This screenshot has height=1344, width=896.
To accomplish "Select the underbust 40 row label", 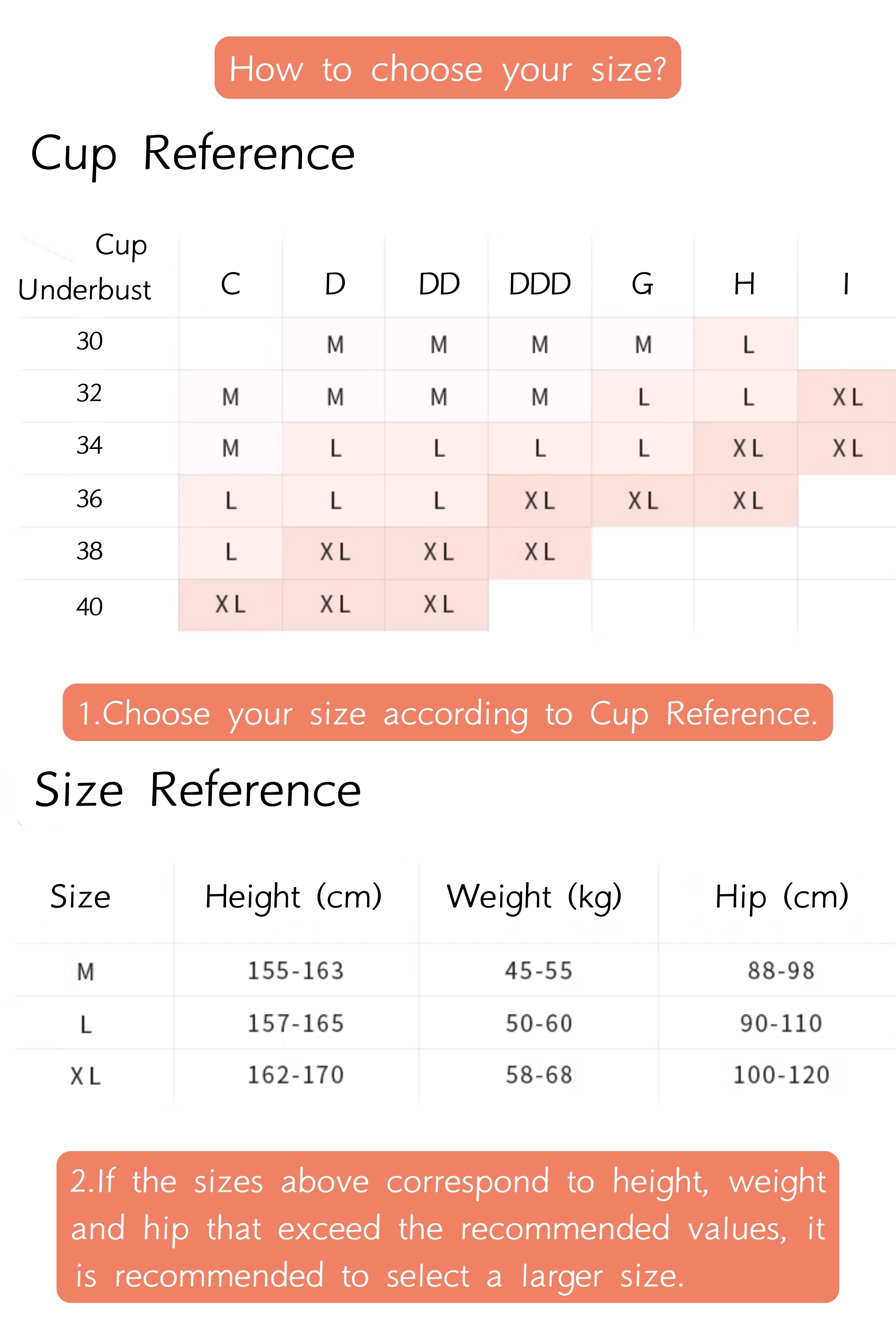I will [x=90, y=606].
